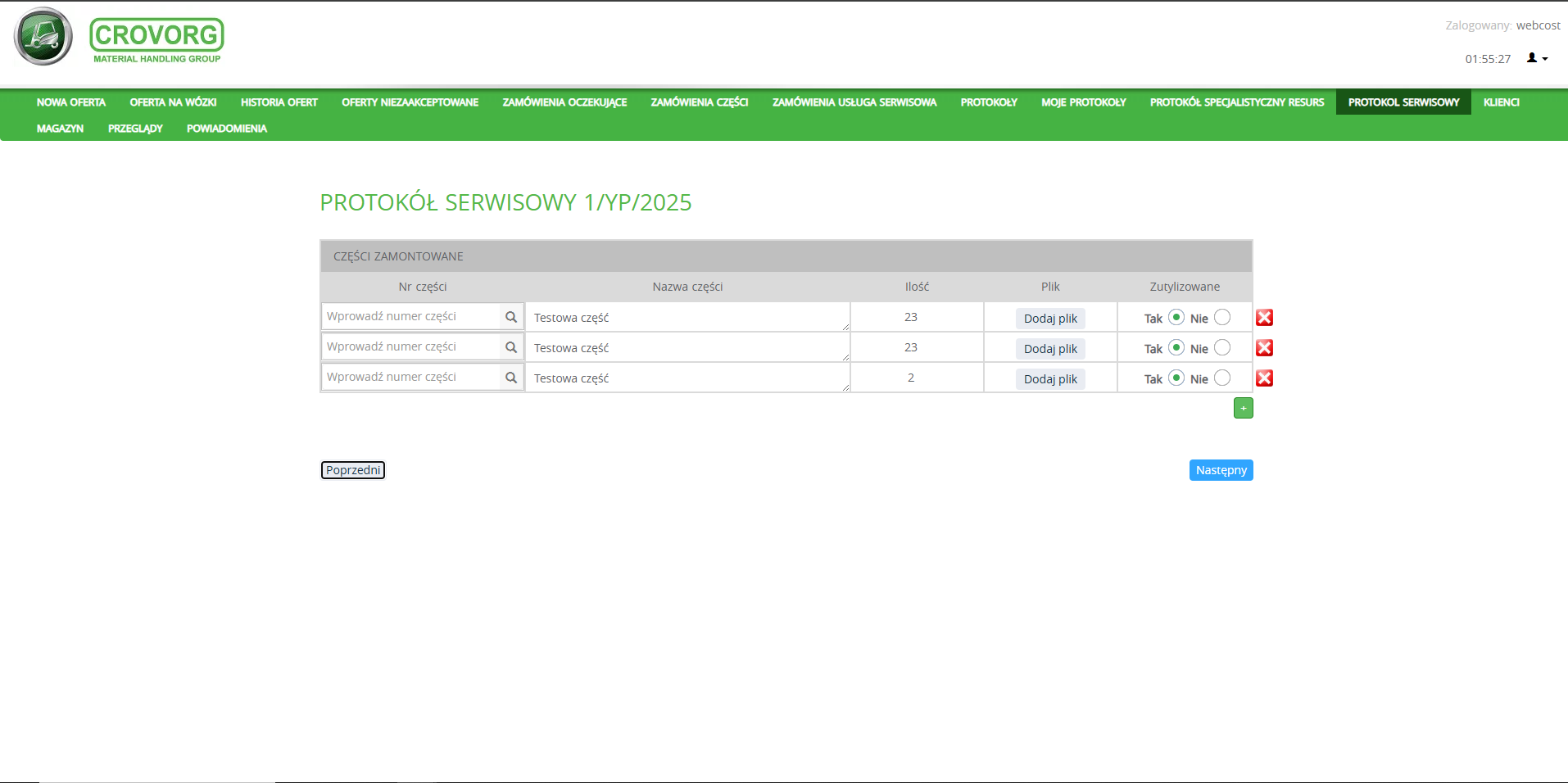The height and width of the screenshot is (783, 1568).
Task: Select Nie radio in the first row
Action: point(1221,318)
